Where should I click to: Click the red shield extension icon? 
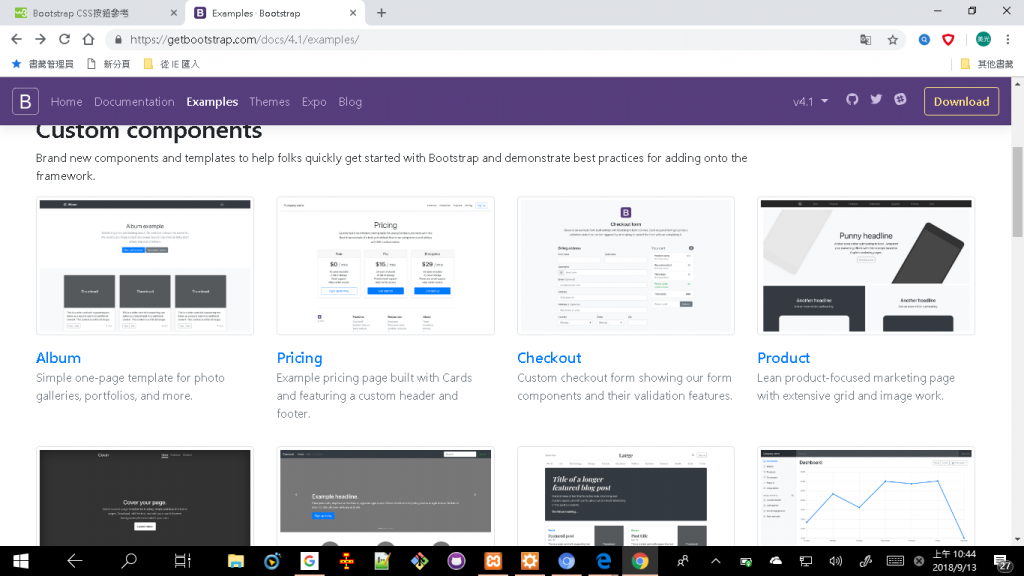pos(948,40)
